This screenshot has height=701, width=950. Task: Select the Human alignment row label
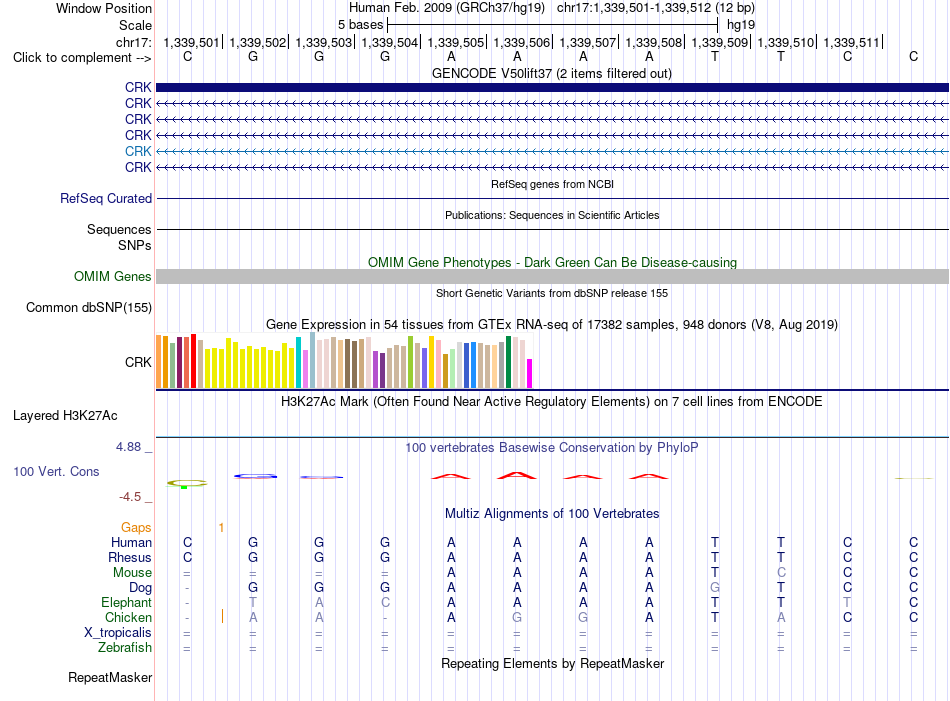pyautogui.click(x=131, y=542)
